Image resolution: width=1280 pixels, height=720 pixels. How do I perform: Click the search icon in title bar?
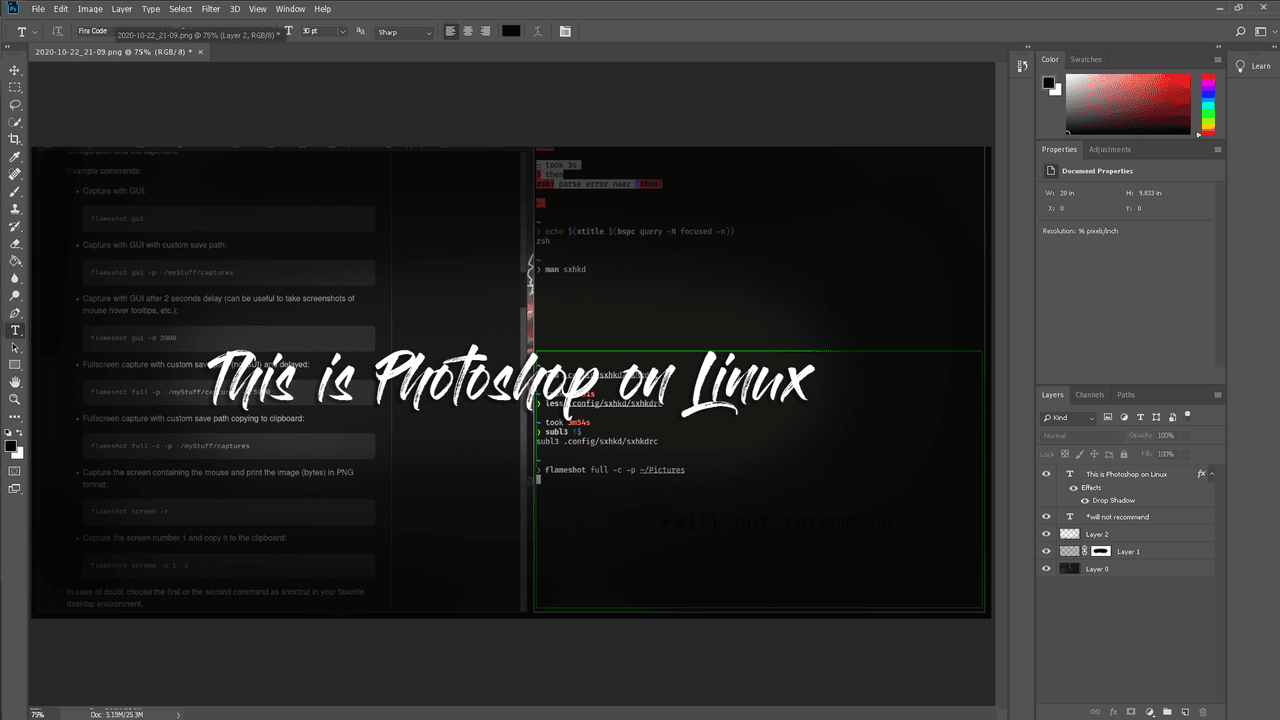tap(1241, 32)
